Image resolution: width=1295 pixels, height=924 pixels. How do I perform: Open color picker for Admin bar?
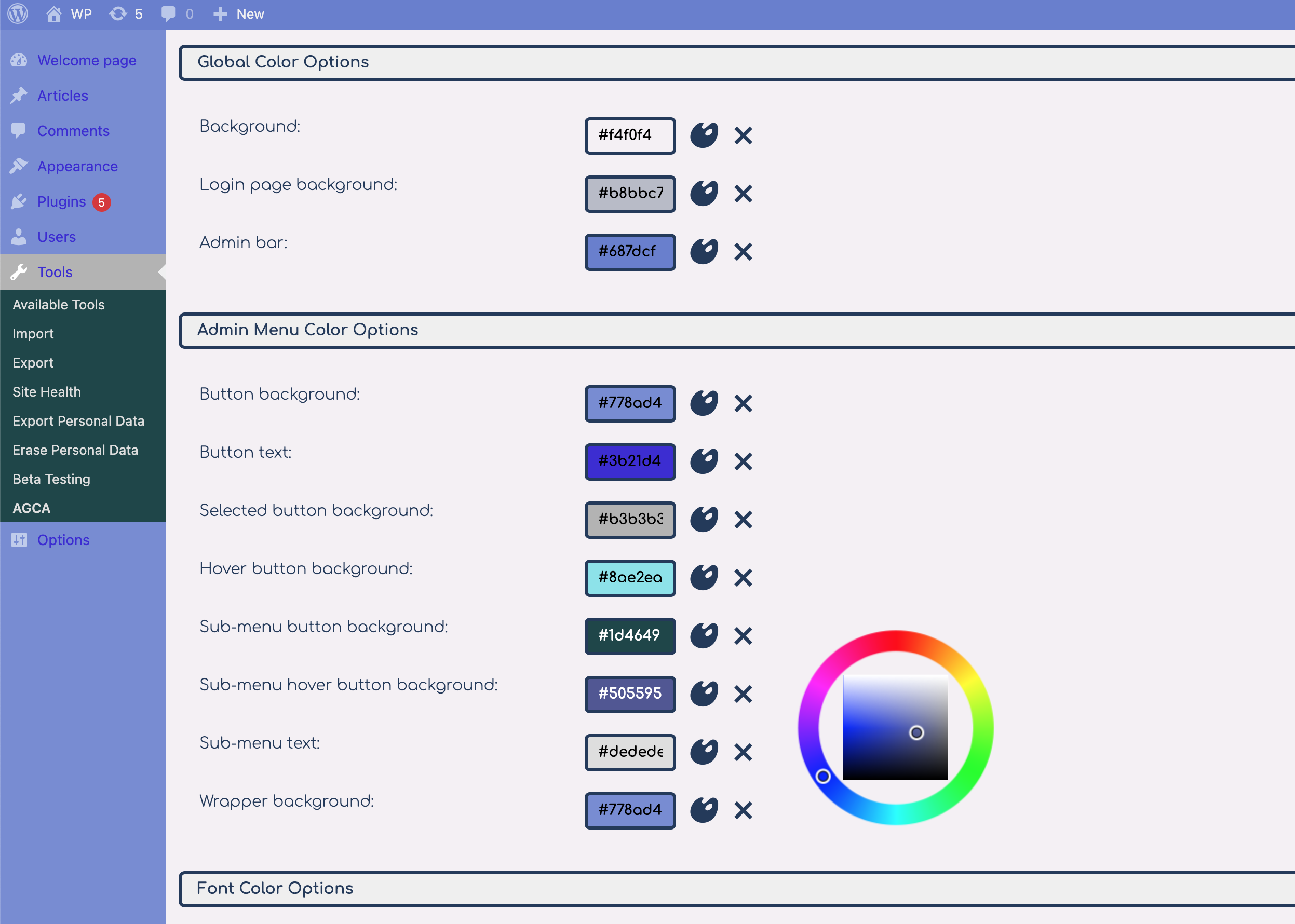pyautogui.click(x=704, y=251)
